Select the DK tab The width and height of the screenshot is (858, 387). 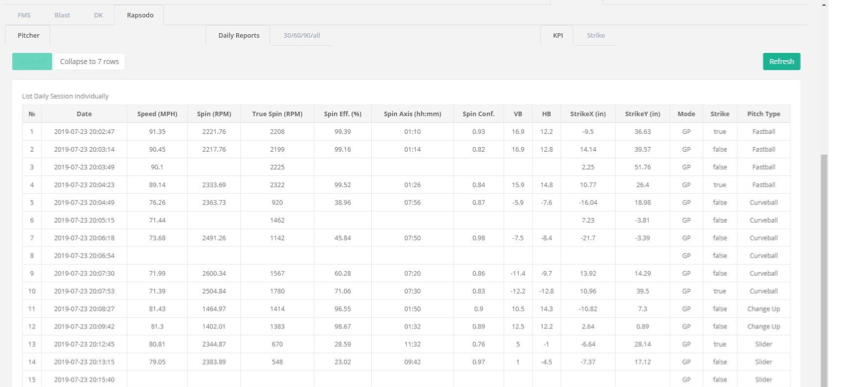coord(98,15)
